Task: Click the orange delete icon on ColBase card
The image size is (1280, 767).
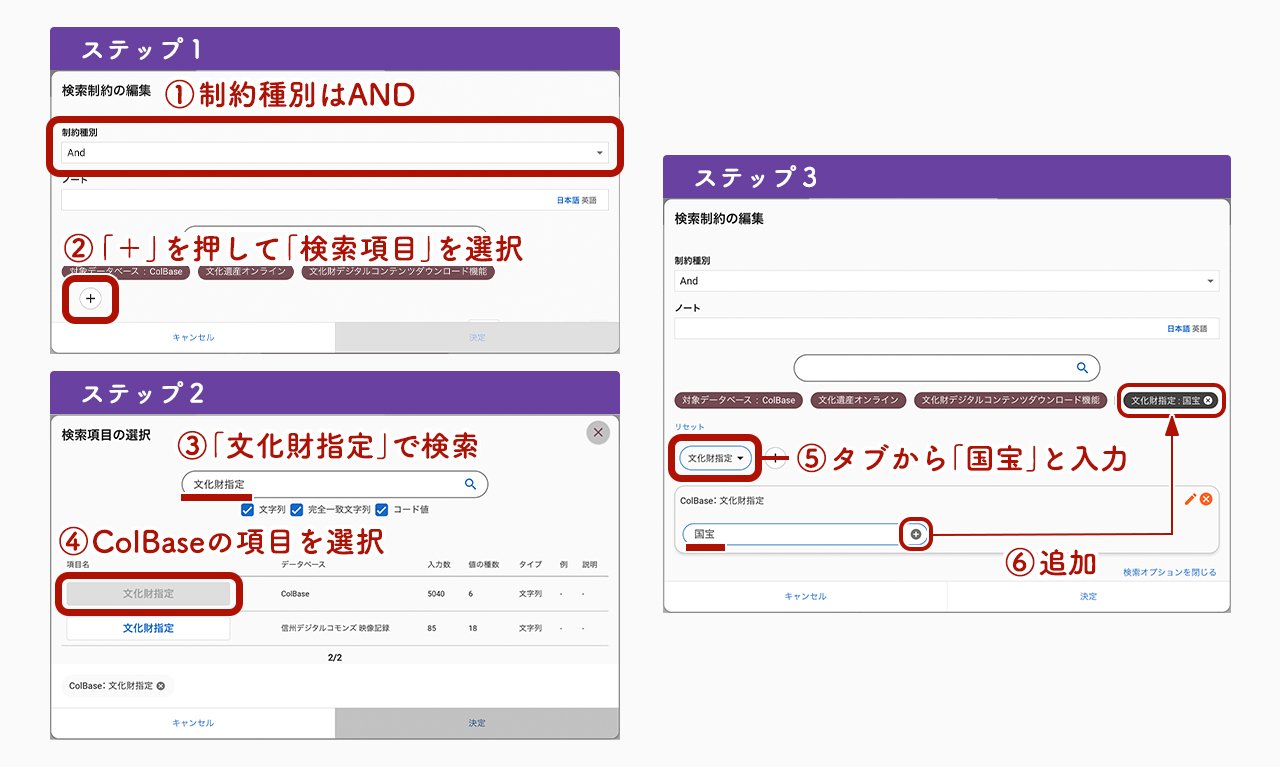Action: point(1206,499)
